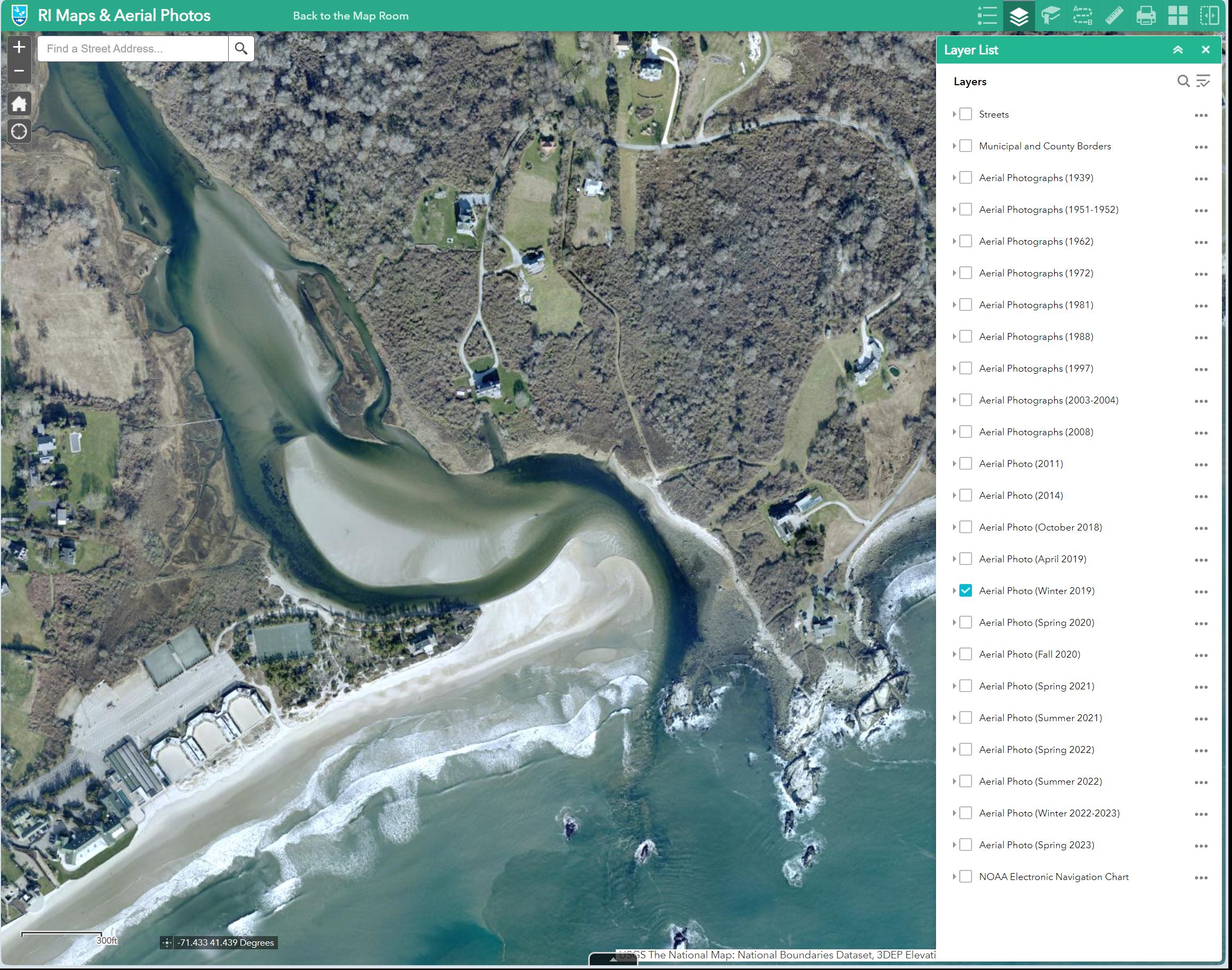This screenshot has height=970, width=1232.
Task: Turn on the Aerial Photographs (1939) layer
Action: (x=966, y=177)
